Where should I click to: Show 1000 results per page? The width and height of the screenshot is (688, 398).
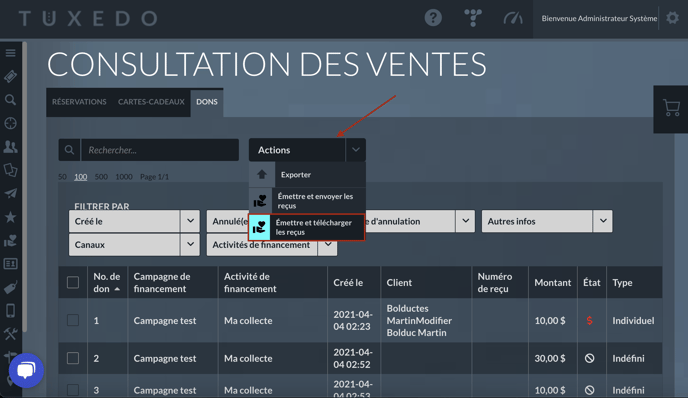point(124,176)
